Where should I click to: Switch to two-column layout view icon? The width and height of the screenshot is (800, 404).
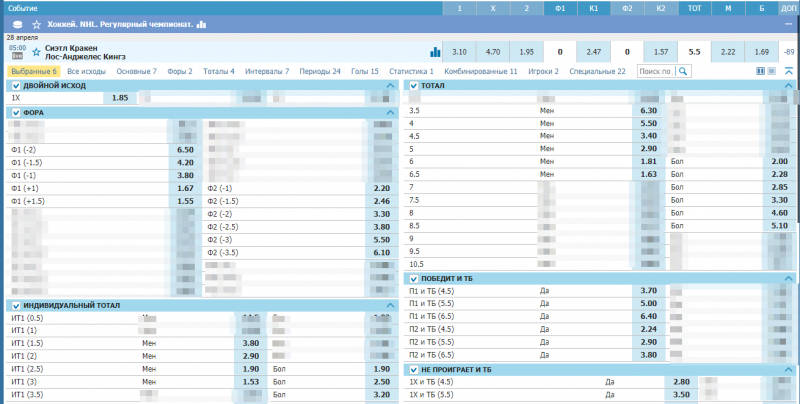point(761,71)
